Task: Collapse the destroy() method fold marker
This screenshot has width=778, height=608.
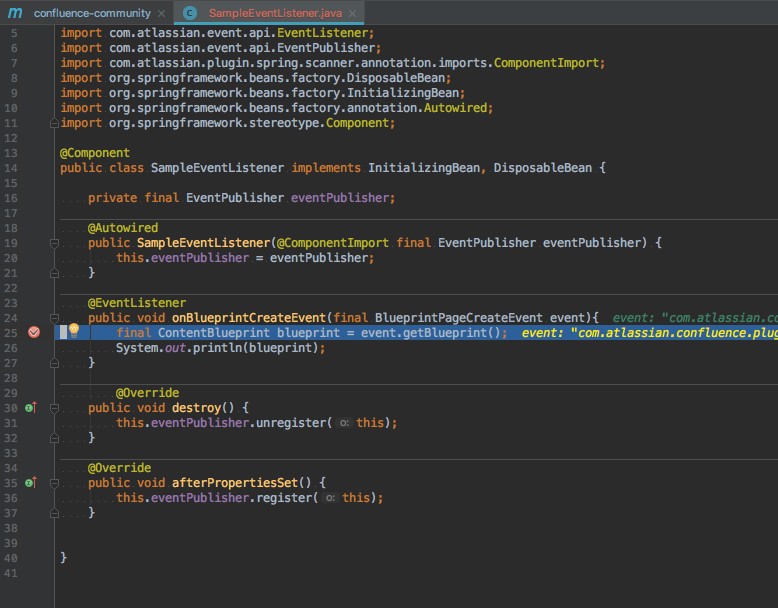Action: [x=54, y=408]
